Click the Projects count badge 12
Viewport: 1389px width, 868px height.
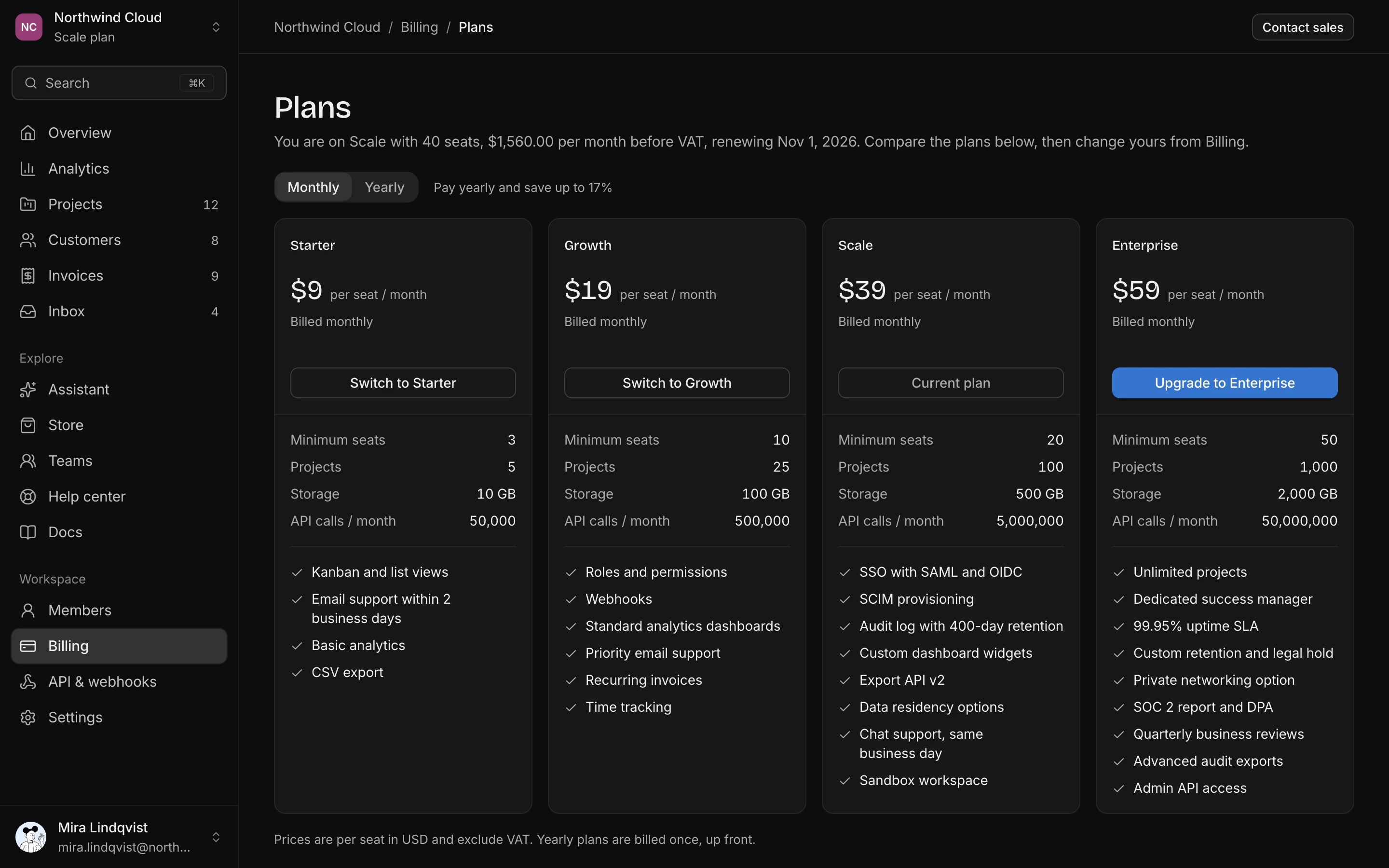(211, 205)
